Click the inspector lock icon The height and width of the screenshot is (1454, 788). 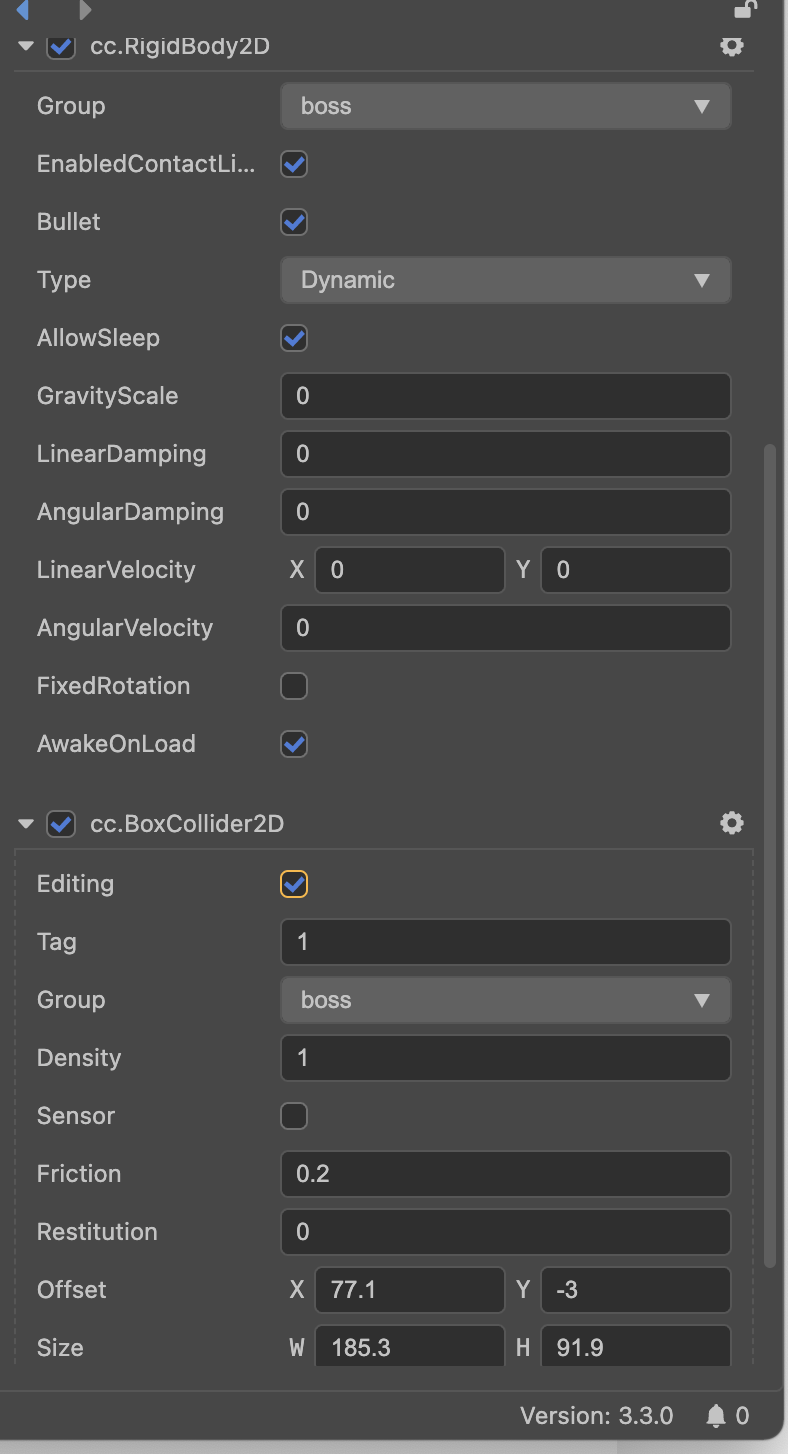point(745,10)
